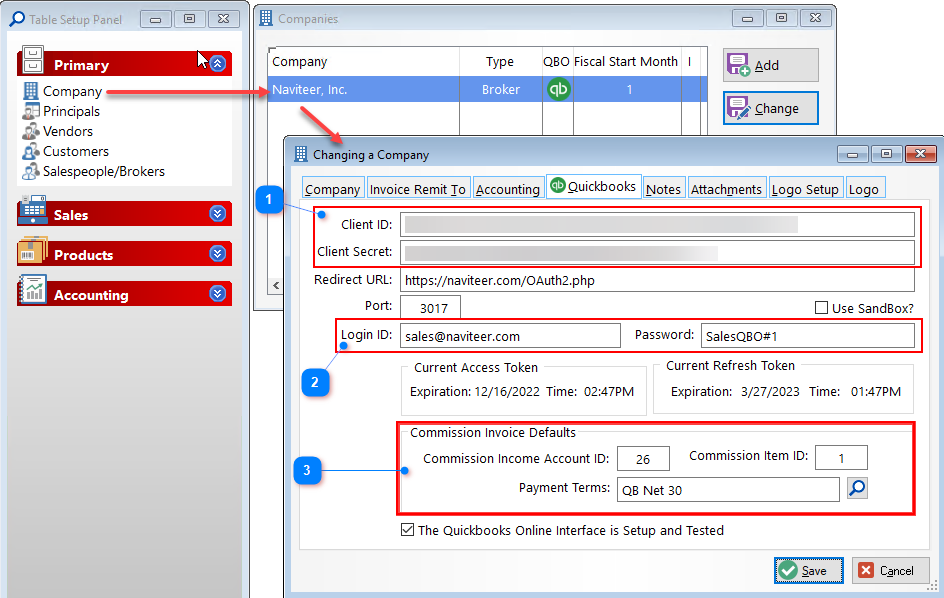The height and width of the screenshot is (598, 944).
Task: Click the Password field
Action: pyautogui.click(x=807, y=336)
